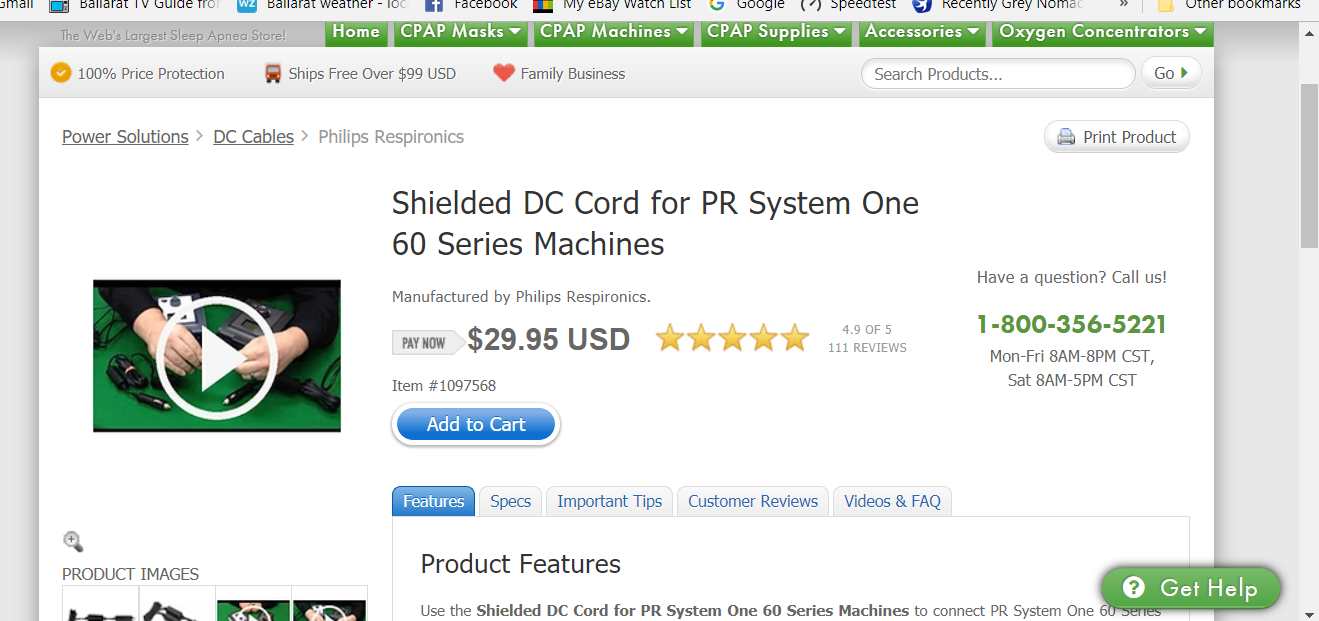Viewport: 1319px width, 621px height.
Task: Click the Get Help question mark icon
Action: [1133, 588]
